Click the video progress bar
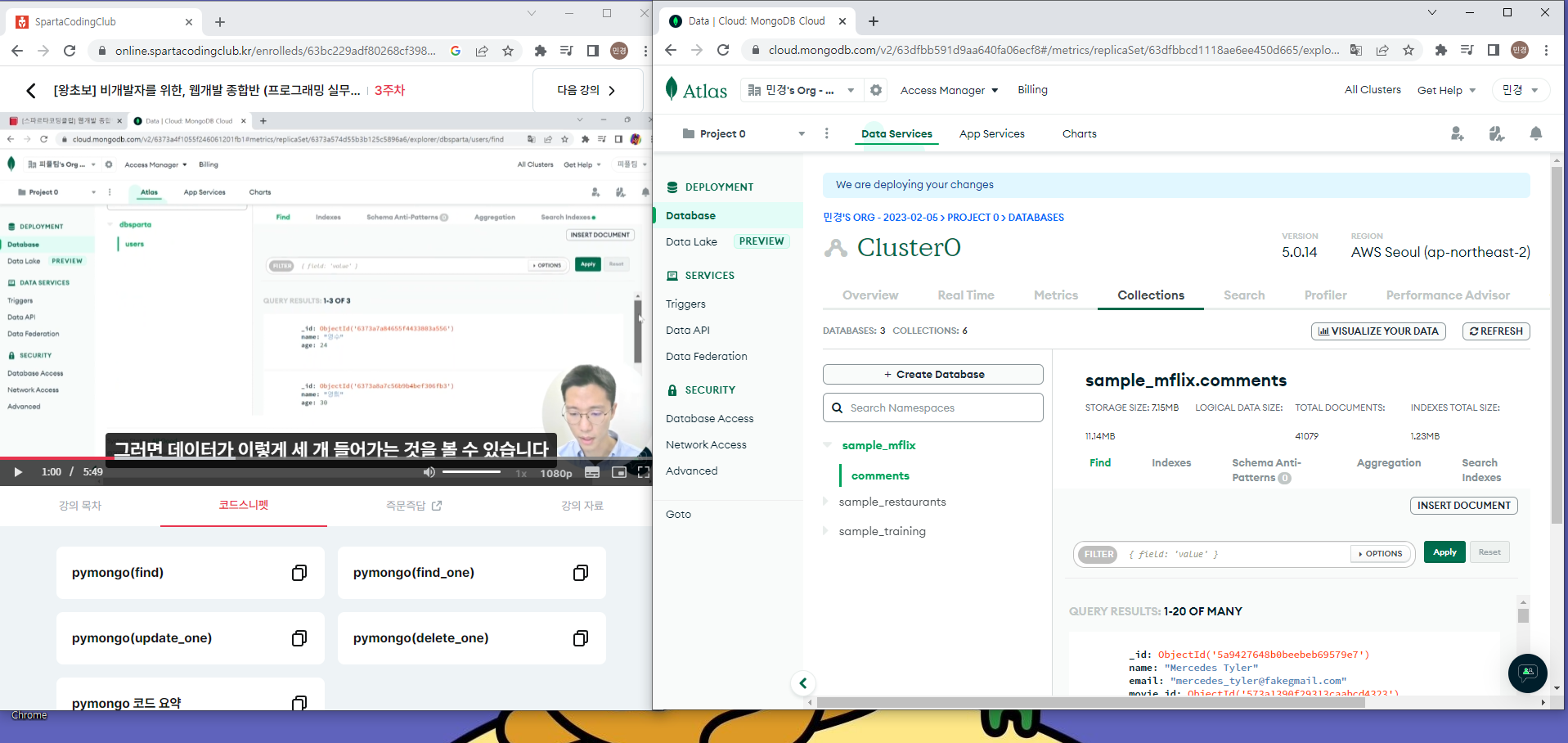Image resolution: width=1568 pixels, height=743 pixels. point(326,457)
